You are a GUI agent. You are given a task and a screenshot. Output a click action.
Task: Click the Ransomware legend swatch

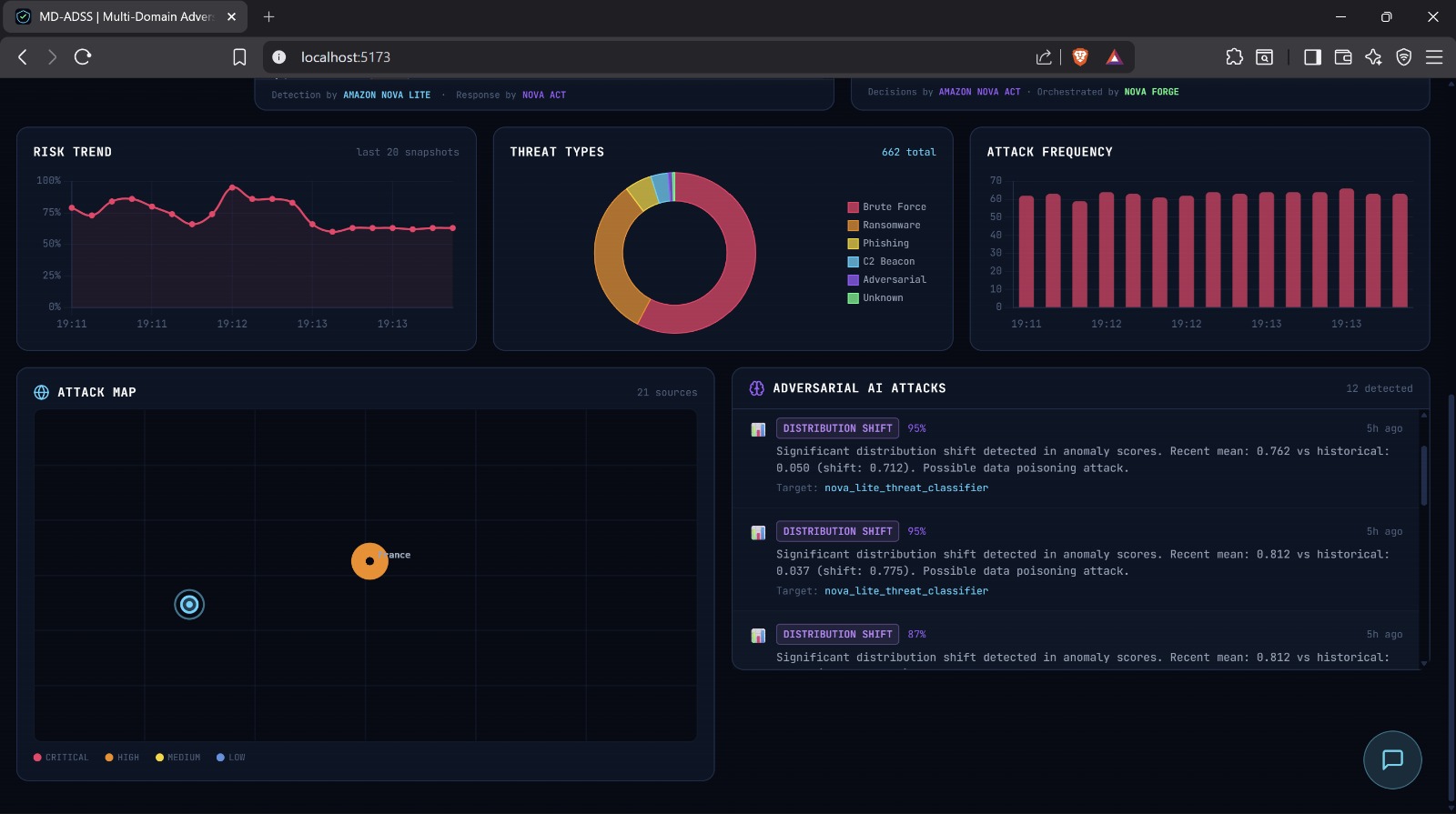pos(854,226)
